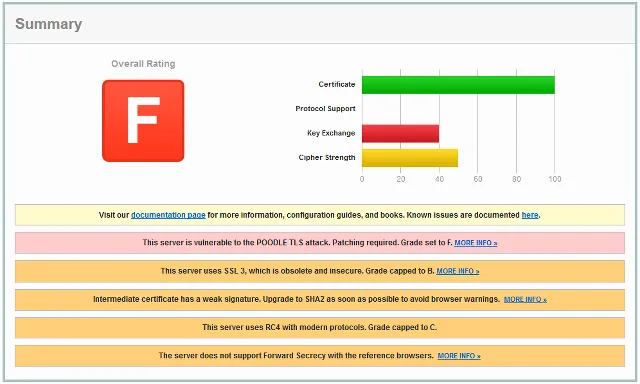
Task: Click the yellow Cipher Strength score bar
Action: [x=410, y=158]
